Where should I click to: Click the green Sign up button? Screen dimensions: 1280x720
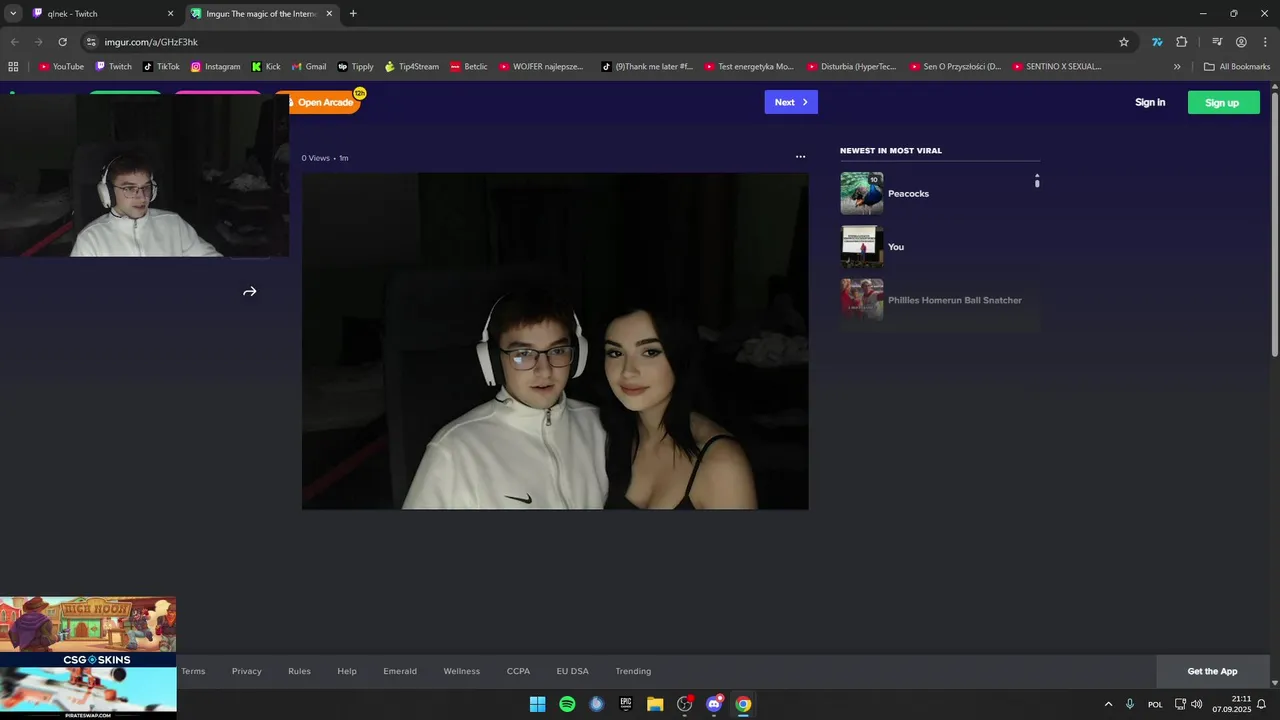pyautogui.click(x=1223, y=102)
